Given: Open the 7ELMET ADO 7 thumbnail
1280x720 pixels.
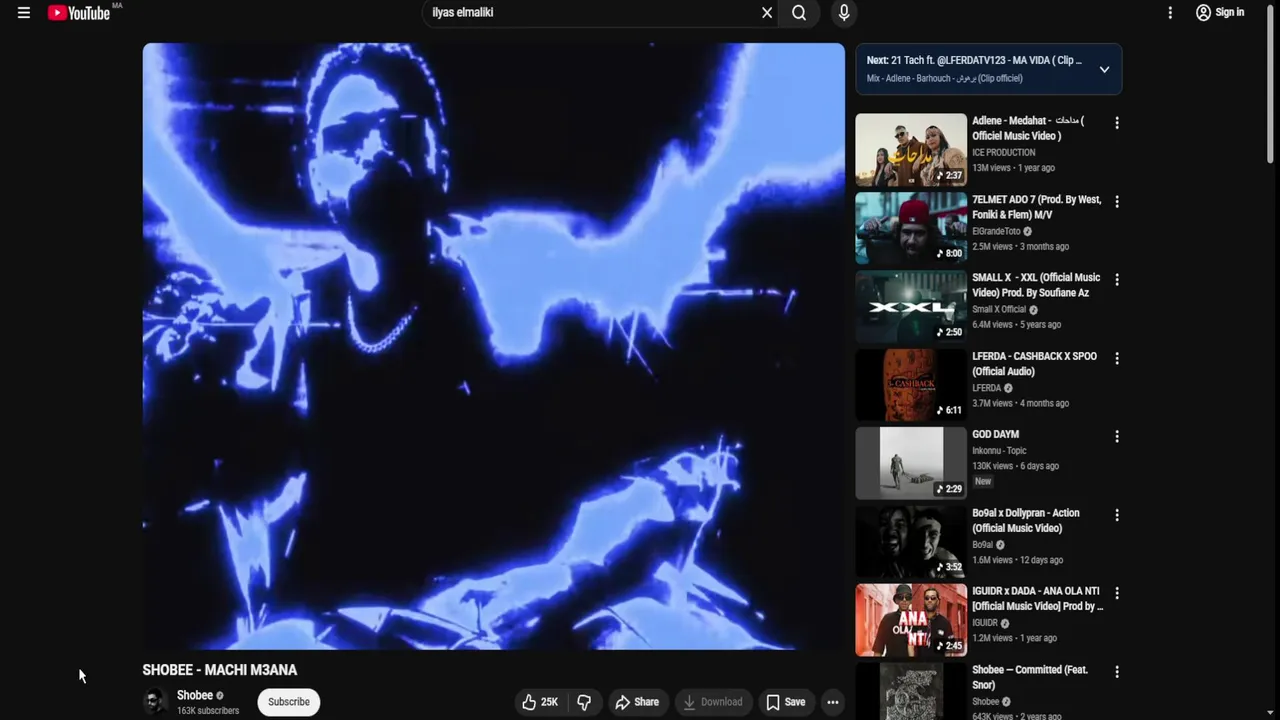Looking at the screenshot, I should pos(911,228).
